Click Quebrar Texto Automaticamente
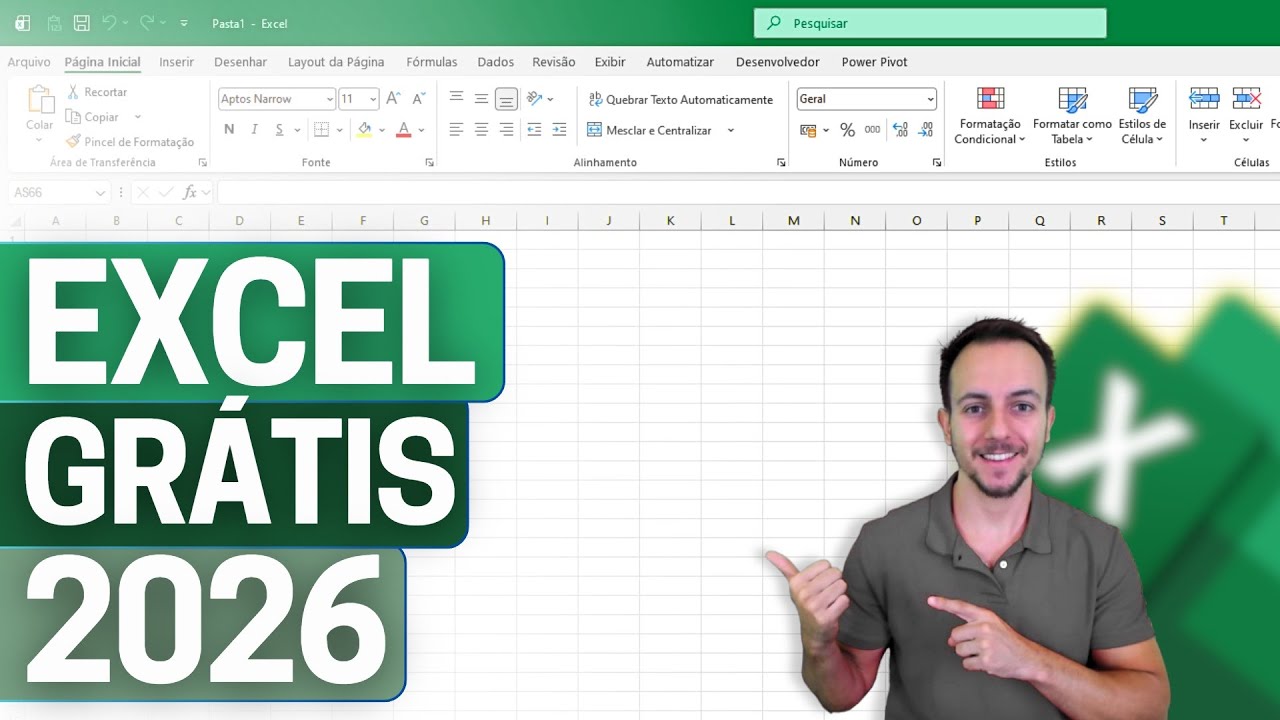The image size is (1280, 720). pos(680,100)
